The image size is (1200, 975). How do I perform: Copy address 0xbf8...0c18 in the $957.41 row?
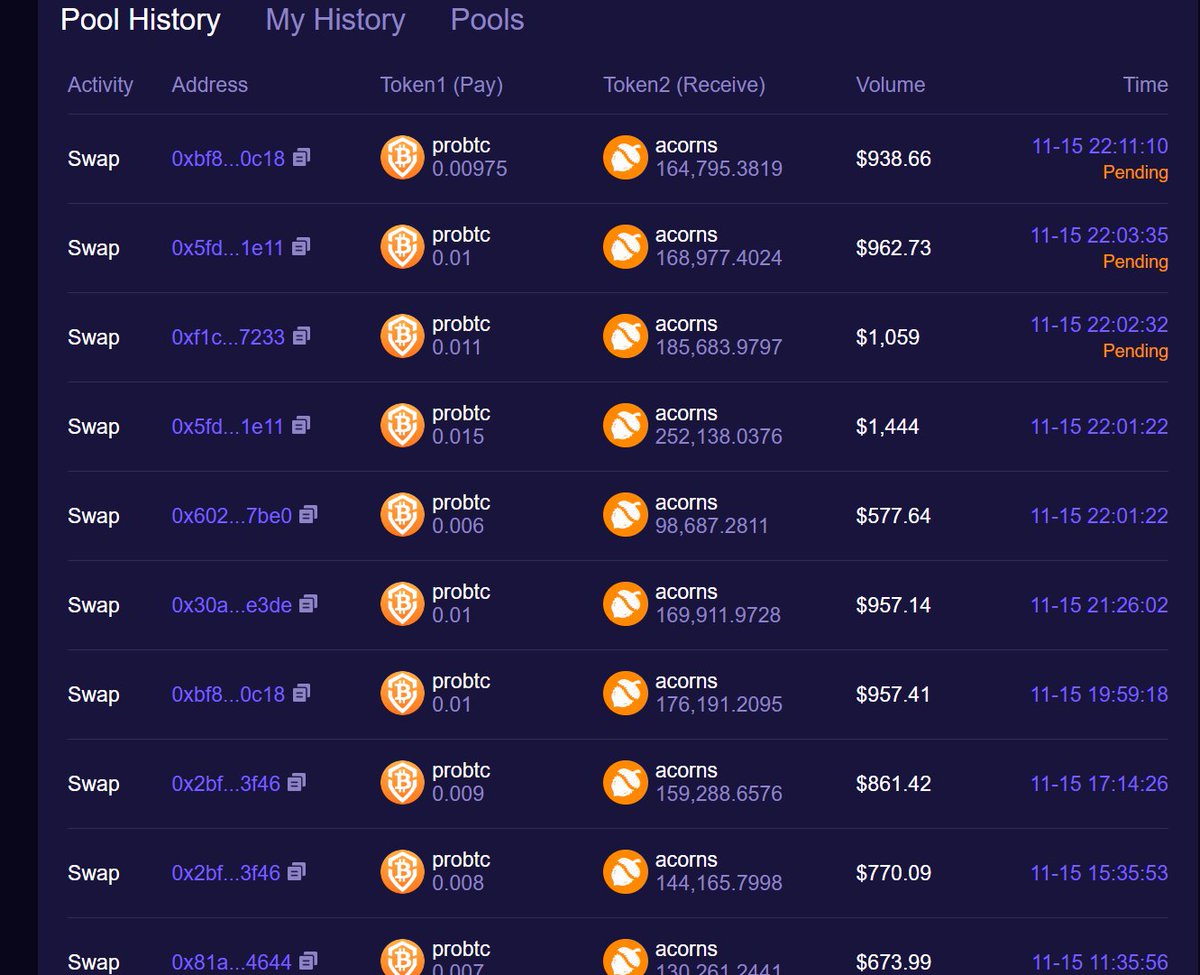click(301, 693)
